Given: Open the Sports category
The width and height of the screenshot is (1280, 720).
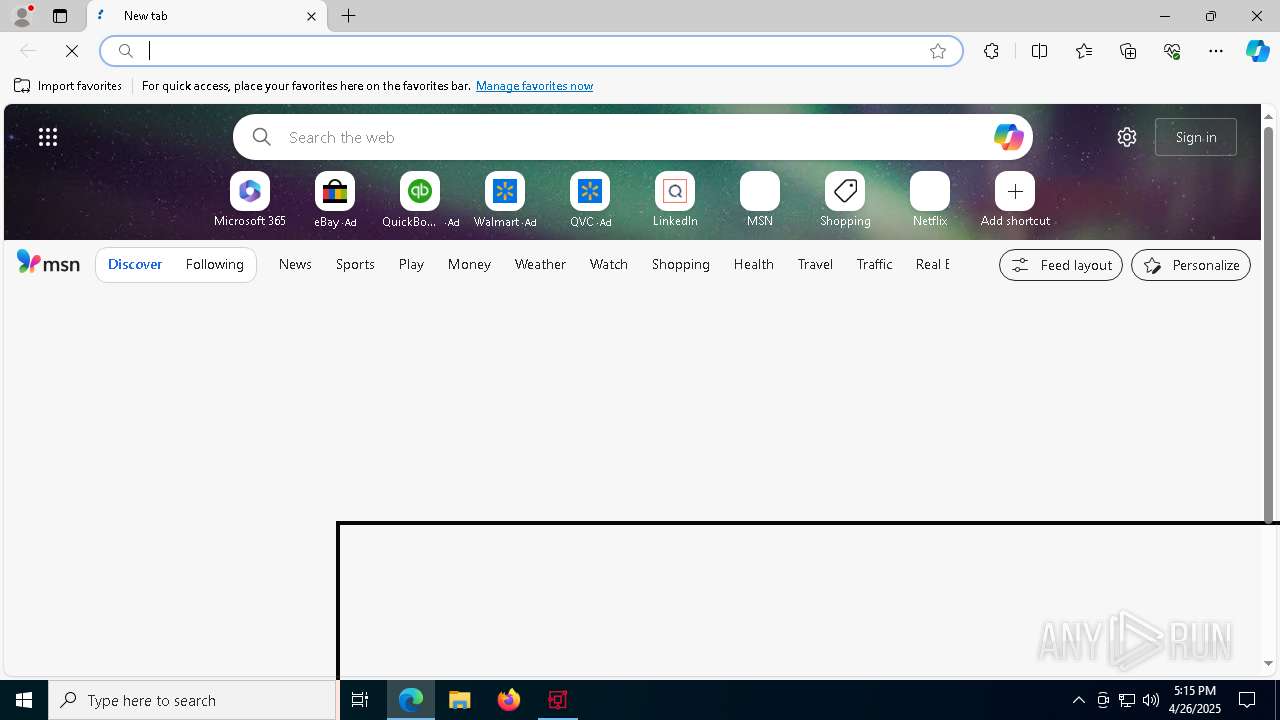Looking at the screenshot, I should coord(355,264).
